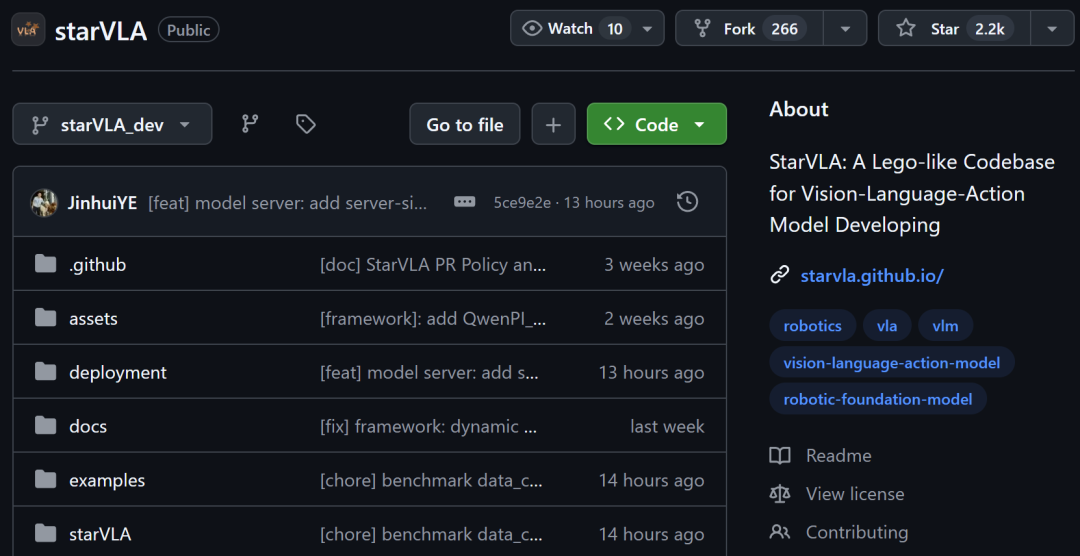Click the link chain icon beside website

click(x=779, y=276)
